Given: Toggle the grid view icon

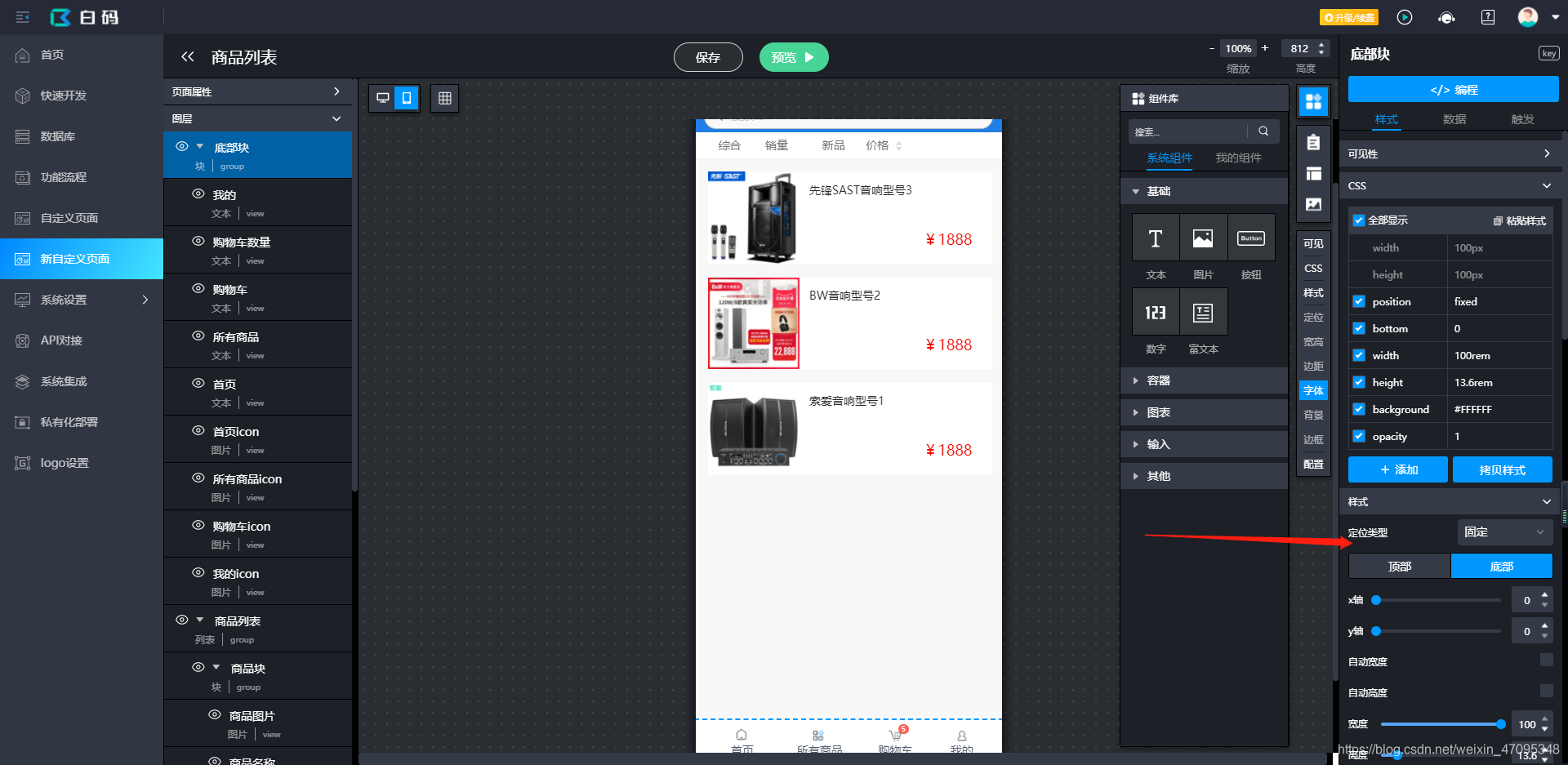Looking at the screenshot, I should 445,98.
